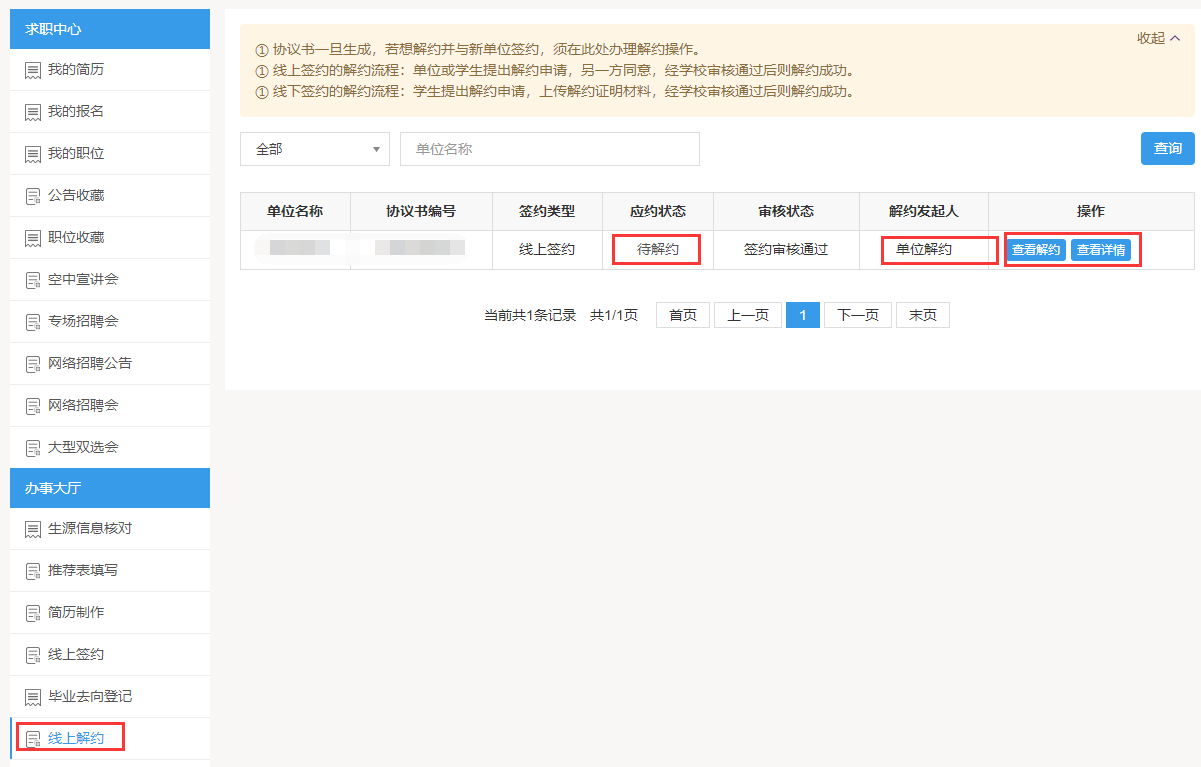Image resolution: width=1201 pixels, height=767 pixels.
Task: Click the 空中宣讲会 sidebar icon
Action: tap(33, 280)
